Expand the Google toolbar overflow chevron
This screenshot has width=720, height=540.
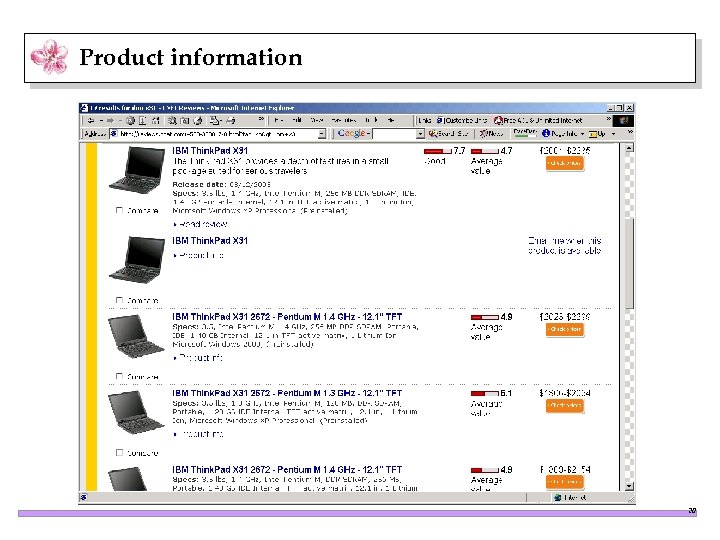pyautogui.click(x=630, y=132)
